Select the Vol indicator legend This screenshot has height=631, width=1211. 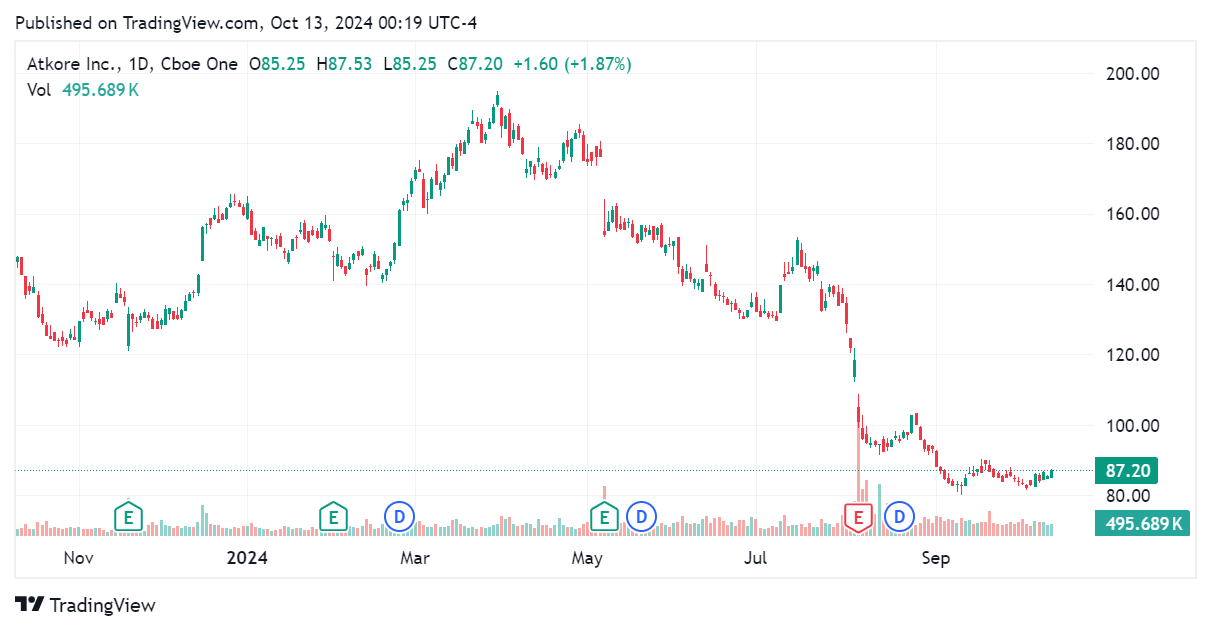pyautogui.click(x=39, y=90)
